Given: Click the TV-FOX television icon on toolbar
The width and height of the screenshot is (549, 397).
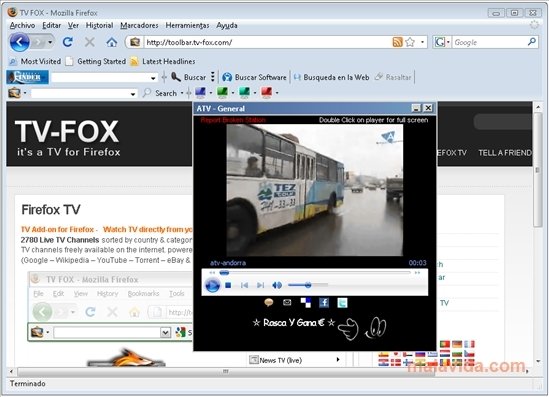Looking at the screenshot, I should [x=14, y=93].
